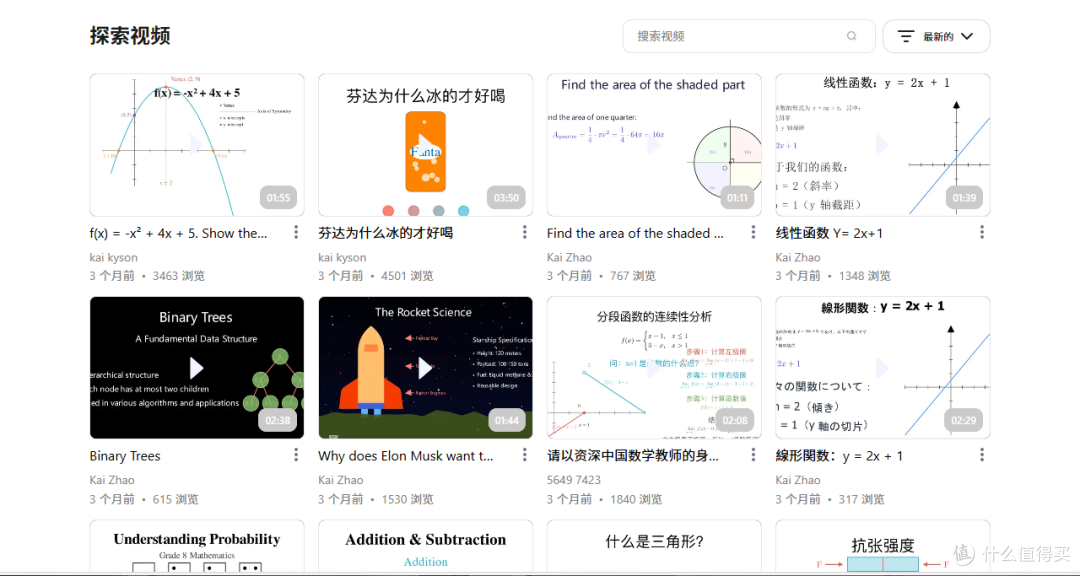Open more options for 芬达为什么冰的才好喝 video
The image size is (1080, 576).
click(525, 232)
